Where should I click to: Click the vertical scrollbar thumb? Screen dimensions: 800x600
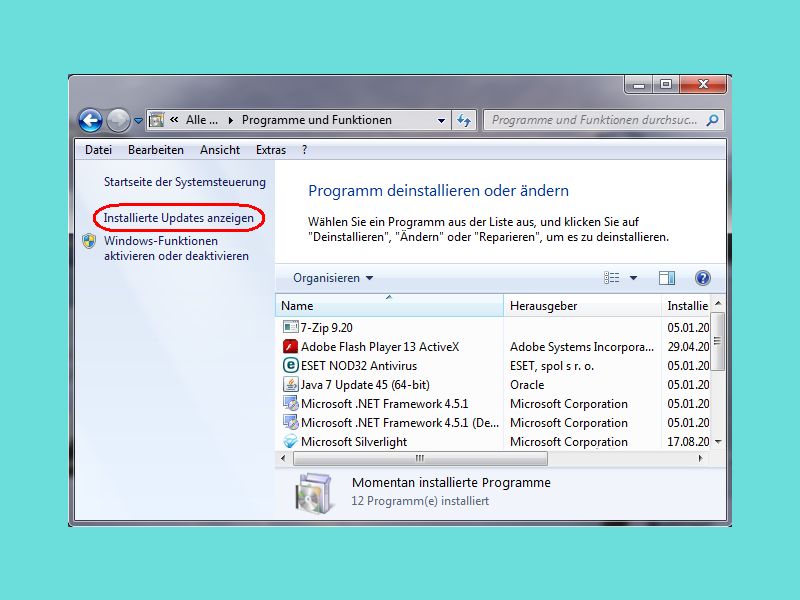[718, 341]
